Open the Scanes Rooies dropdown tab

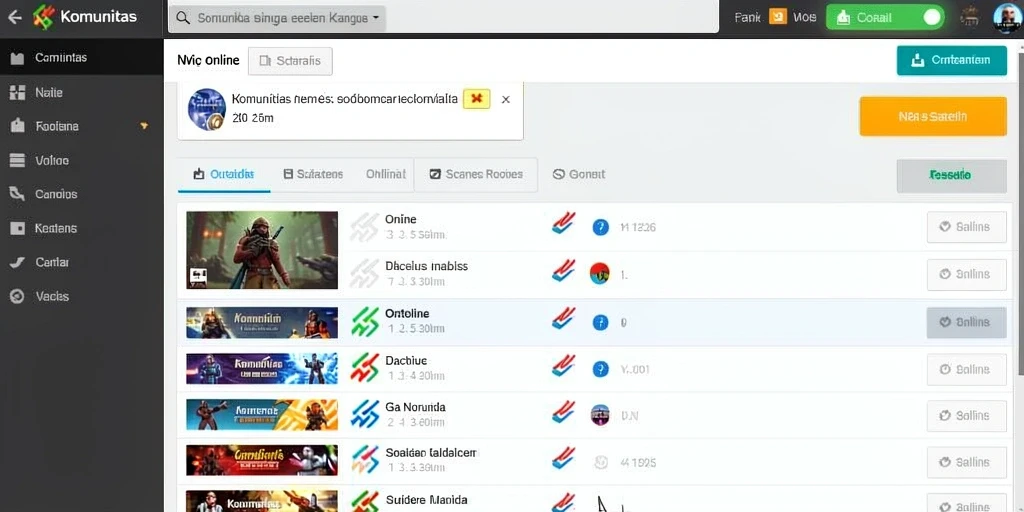476,174
